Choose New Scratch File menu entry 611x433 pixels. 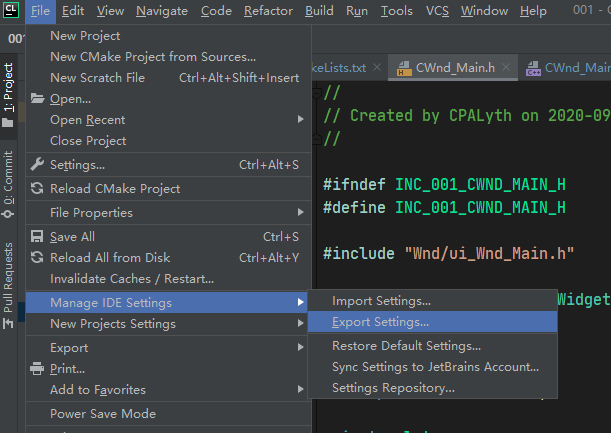point(168,78)
